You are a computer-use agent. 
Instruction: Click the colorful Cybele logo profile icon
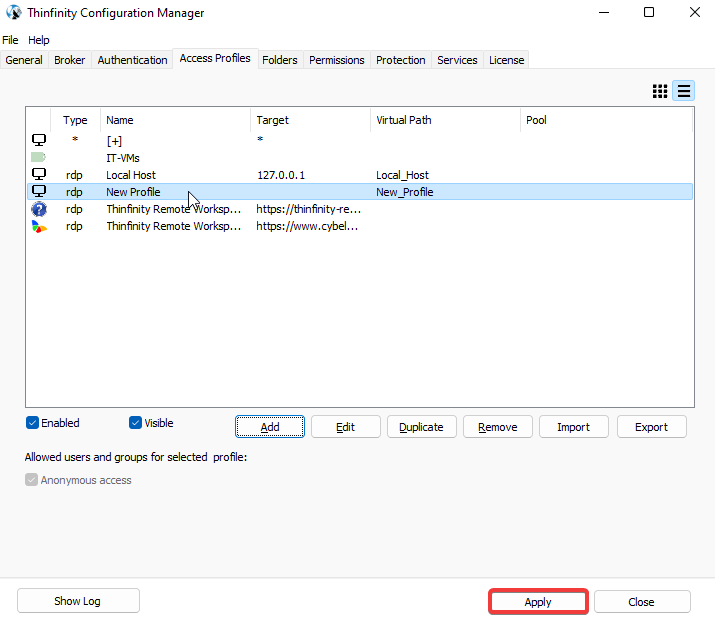[x=39, y=226]
